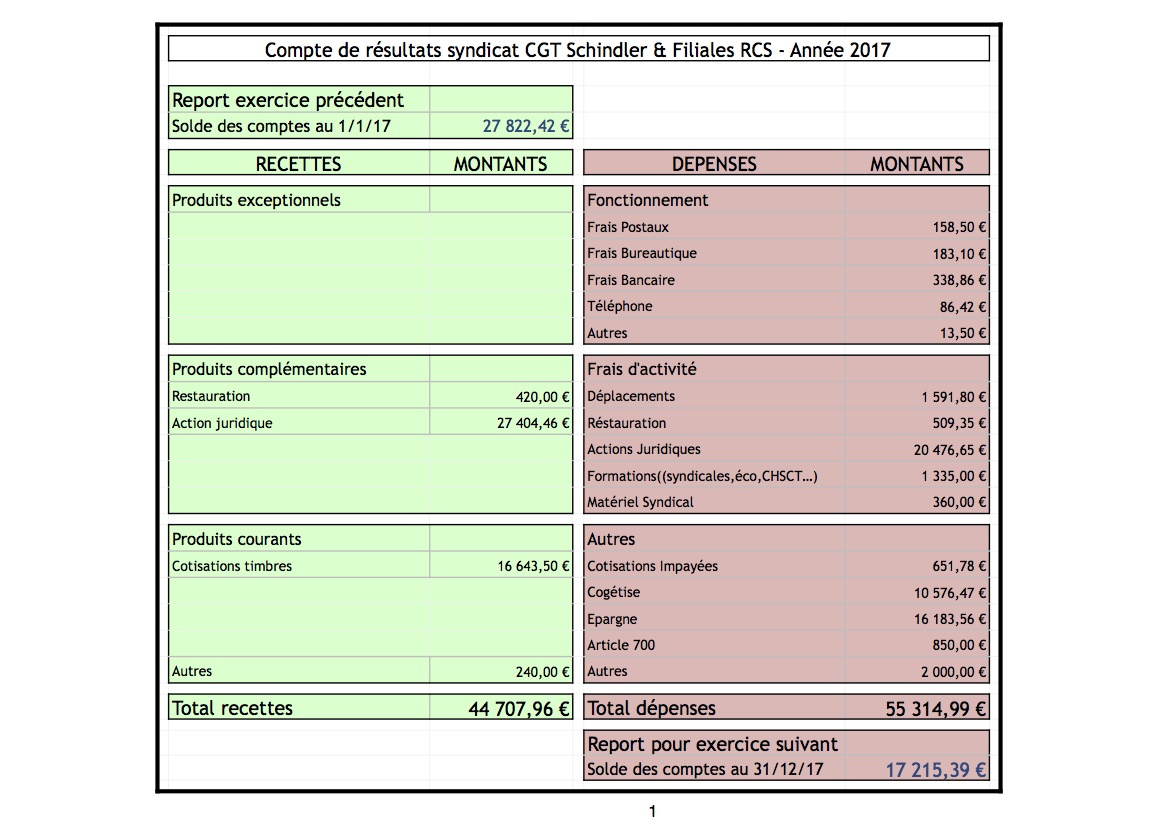Click the 'Restauration' label under recettes
Viewport: 1169px width, 826px height.
point(211,397)
